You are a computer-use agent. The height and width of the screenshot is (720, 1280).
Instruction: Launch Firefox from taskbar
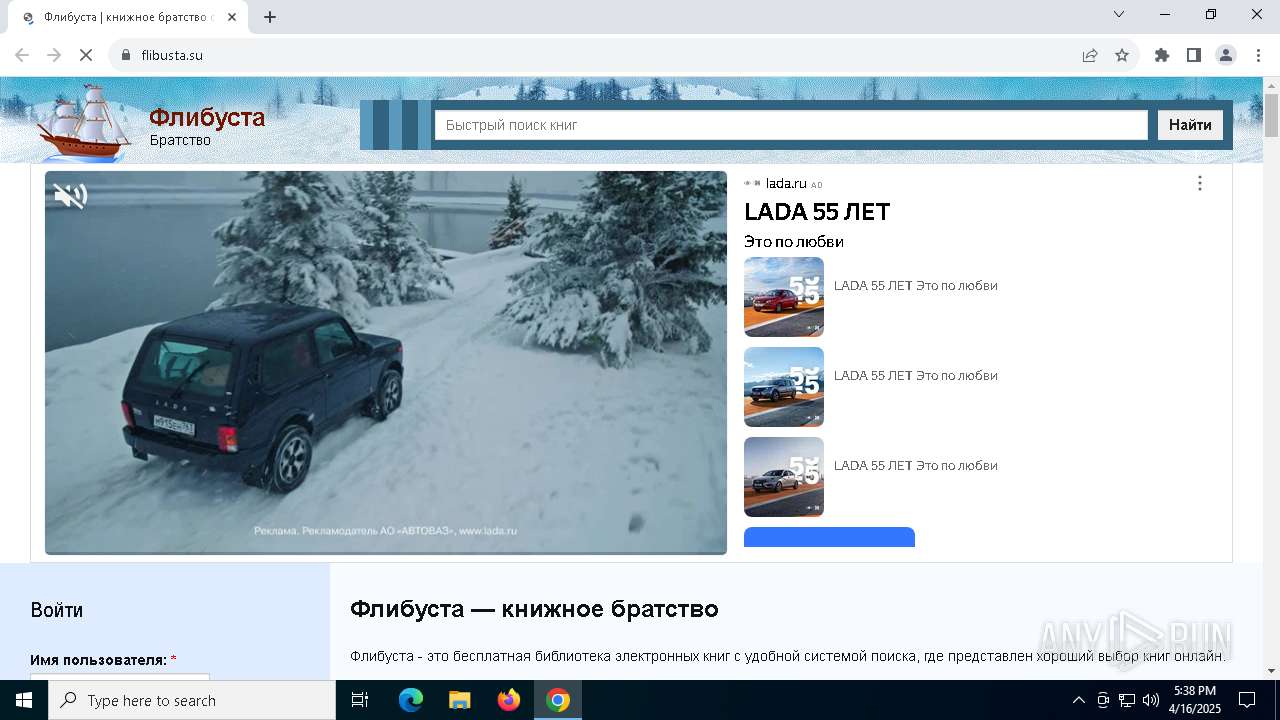(x=509, y=700)
